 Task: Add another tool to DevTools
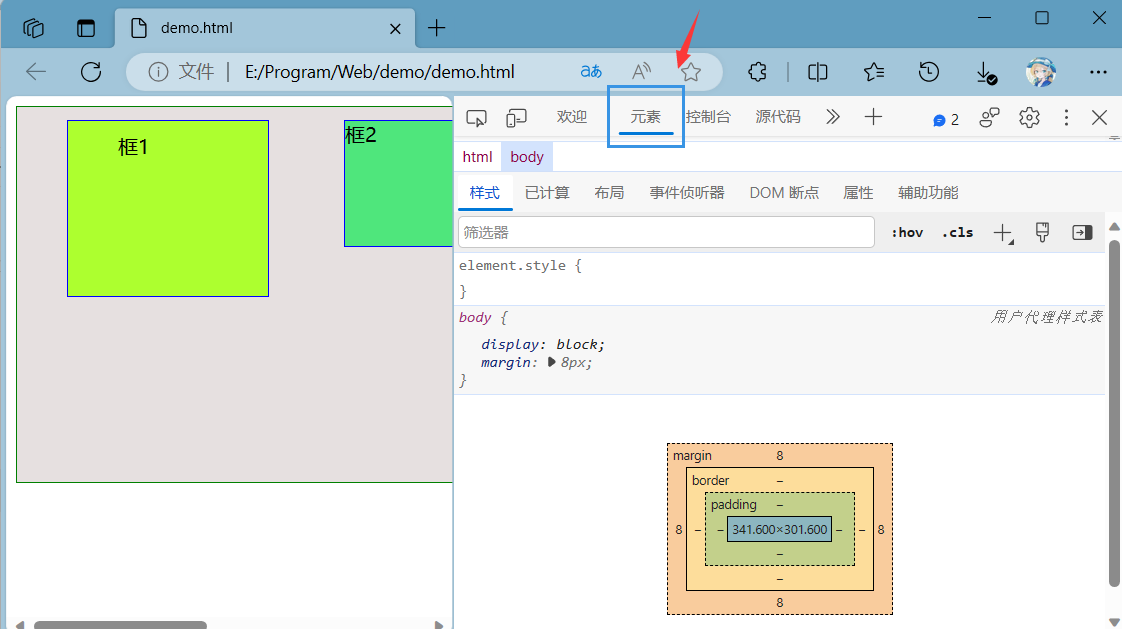coord(873,117)
